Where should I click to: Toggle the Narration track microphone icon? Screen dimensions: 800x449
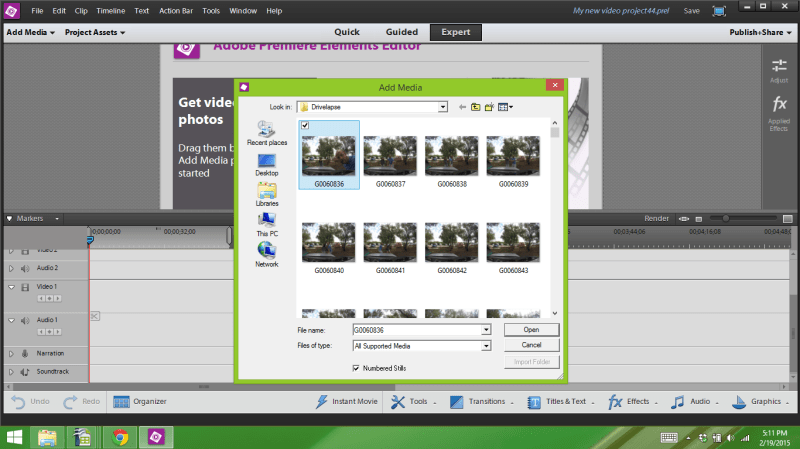pyautogui.click(x=25, y=354)
